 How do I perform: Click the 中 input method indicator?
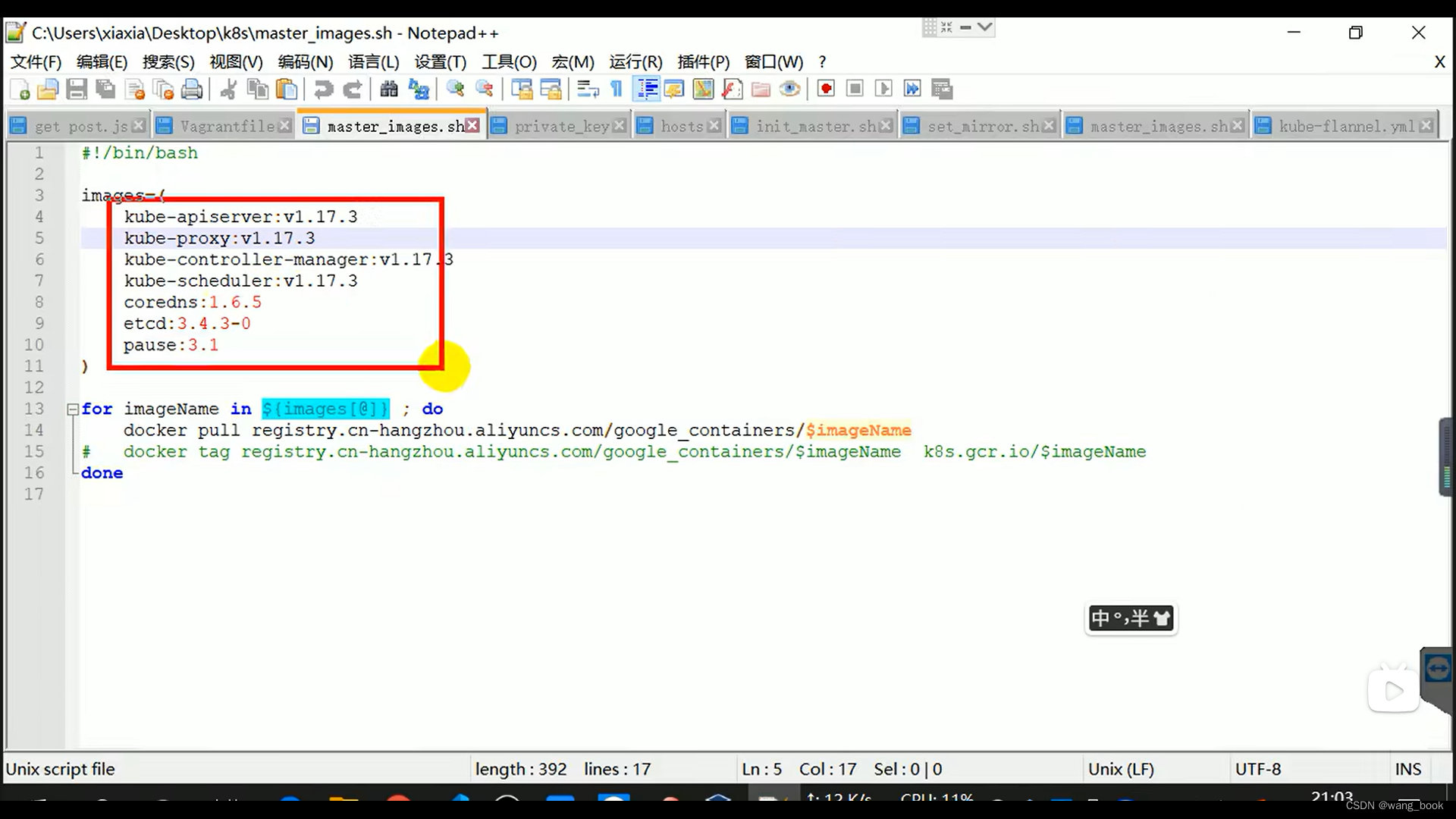(1100, 619)
